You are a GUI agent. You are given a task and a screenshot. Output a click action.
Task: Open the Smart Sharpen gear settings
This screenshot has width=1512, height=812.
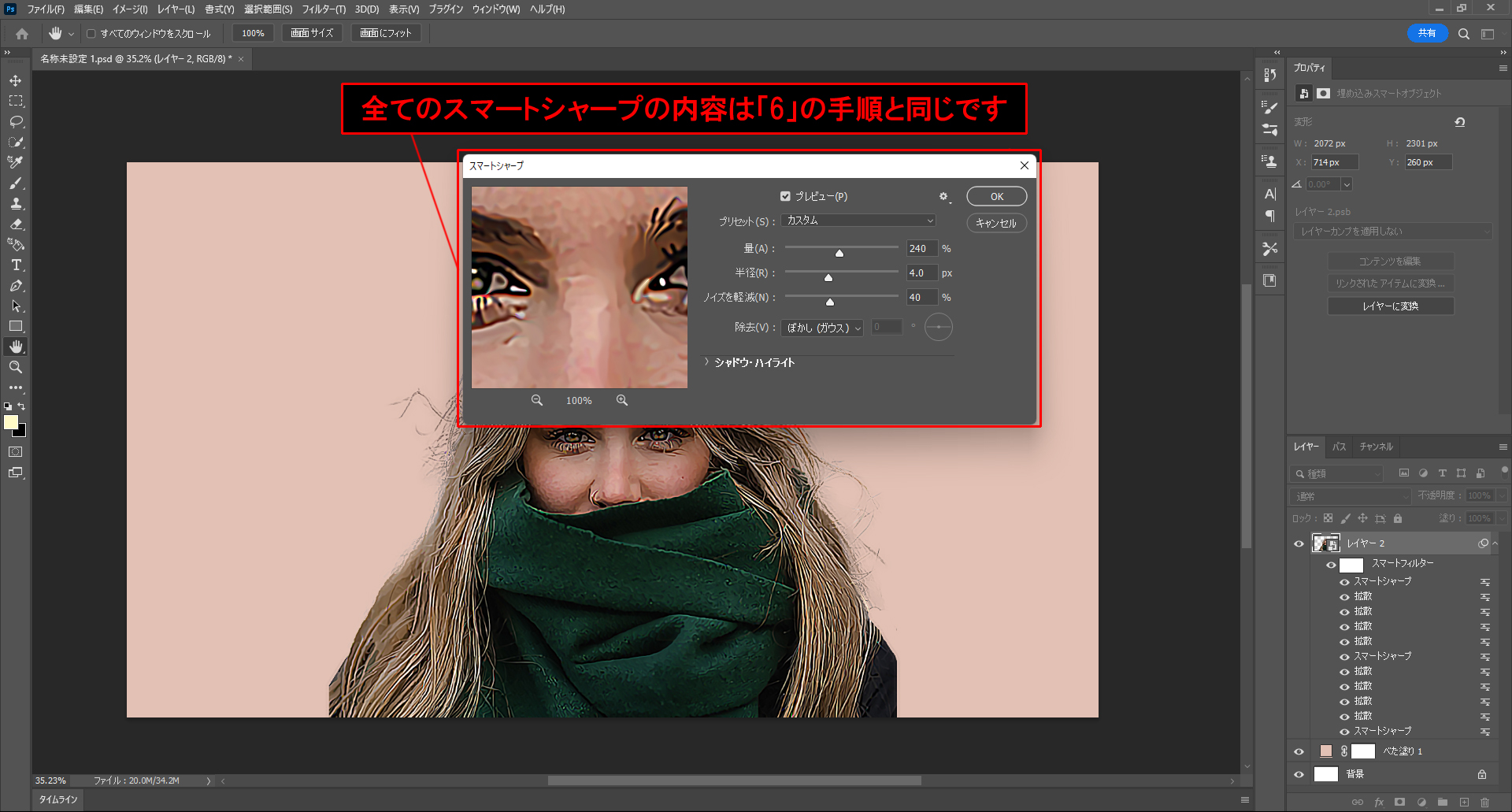(943, 196)
